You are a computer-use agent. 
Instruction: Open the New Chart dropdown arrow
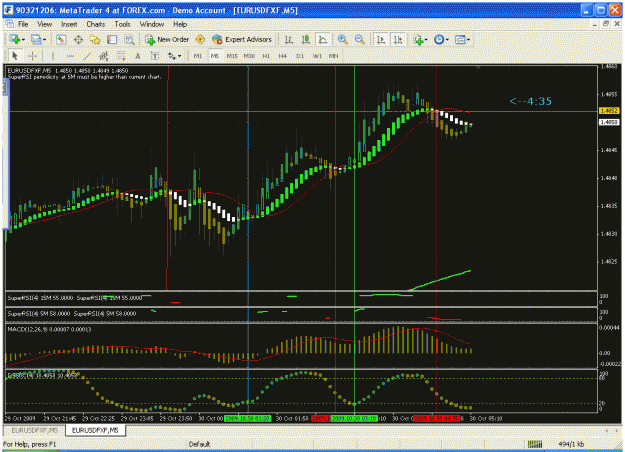tap(23, 39)
